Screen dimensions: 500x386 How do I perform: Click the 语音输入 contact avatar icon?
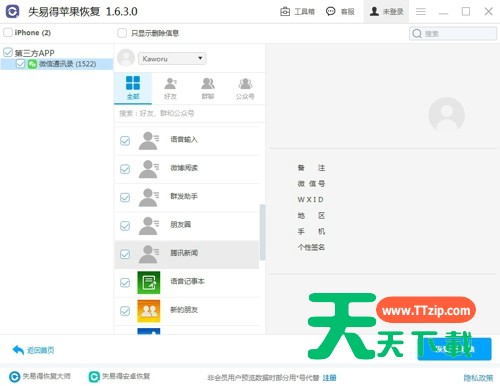[149, 140]
